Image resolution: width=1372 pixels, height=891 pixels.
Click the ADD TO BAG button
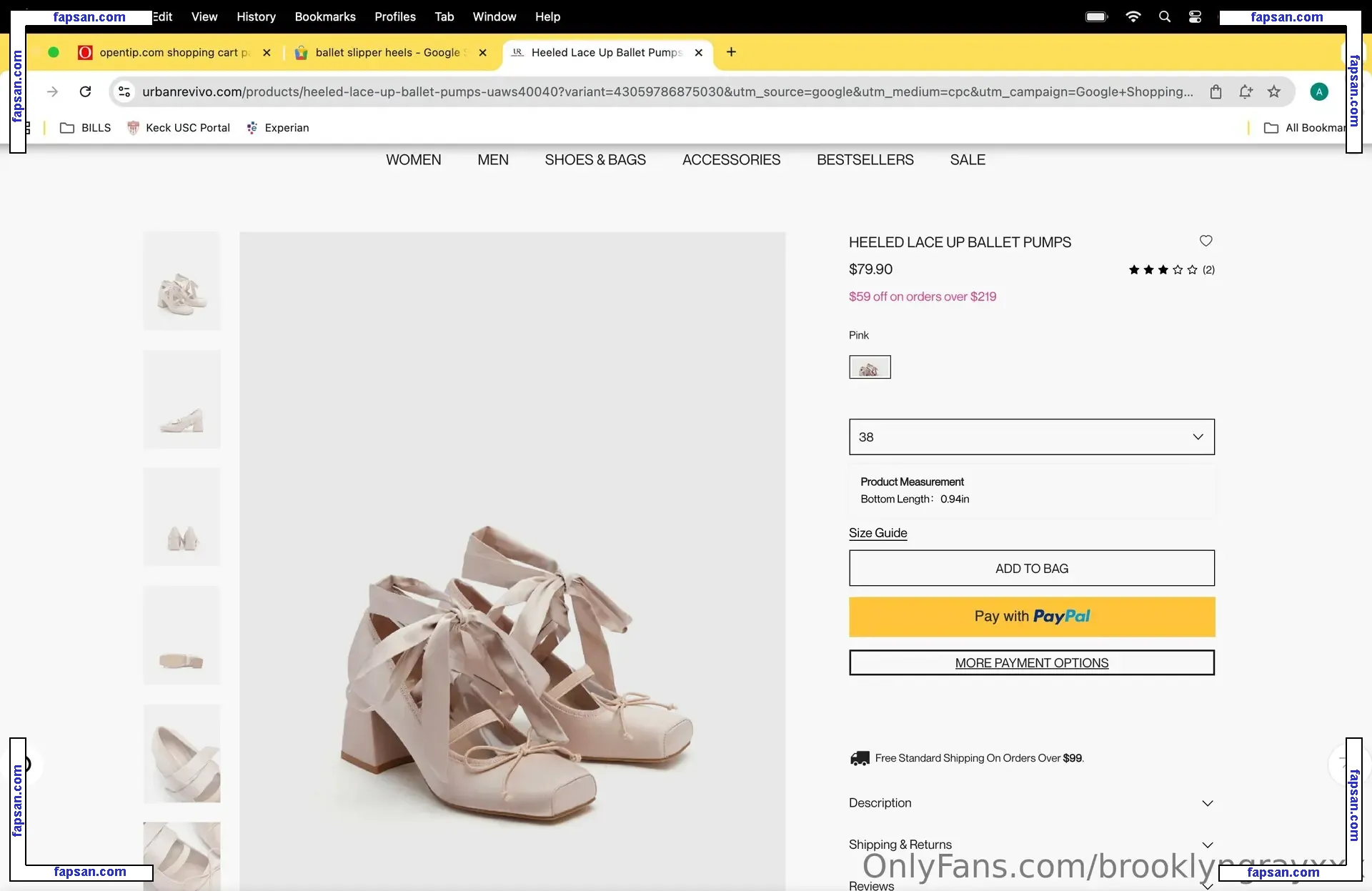pos(1031,569)
